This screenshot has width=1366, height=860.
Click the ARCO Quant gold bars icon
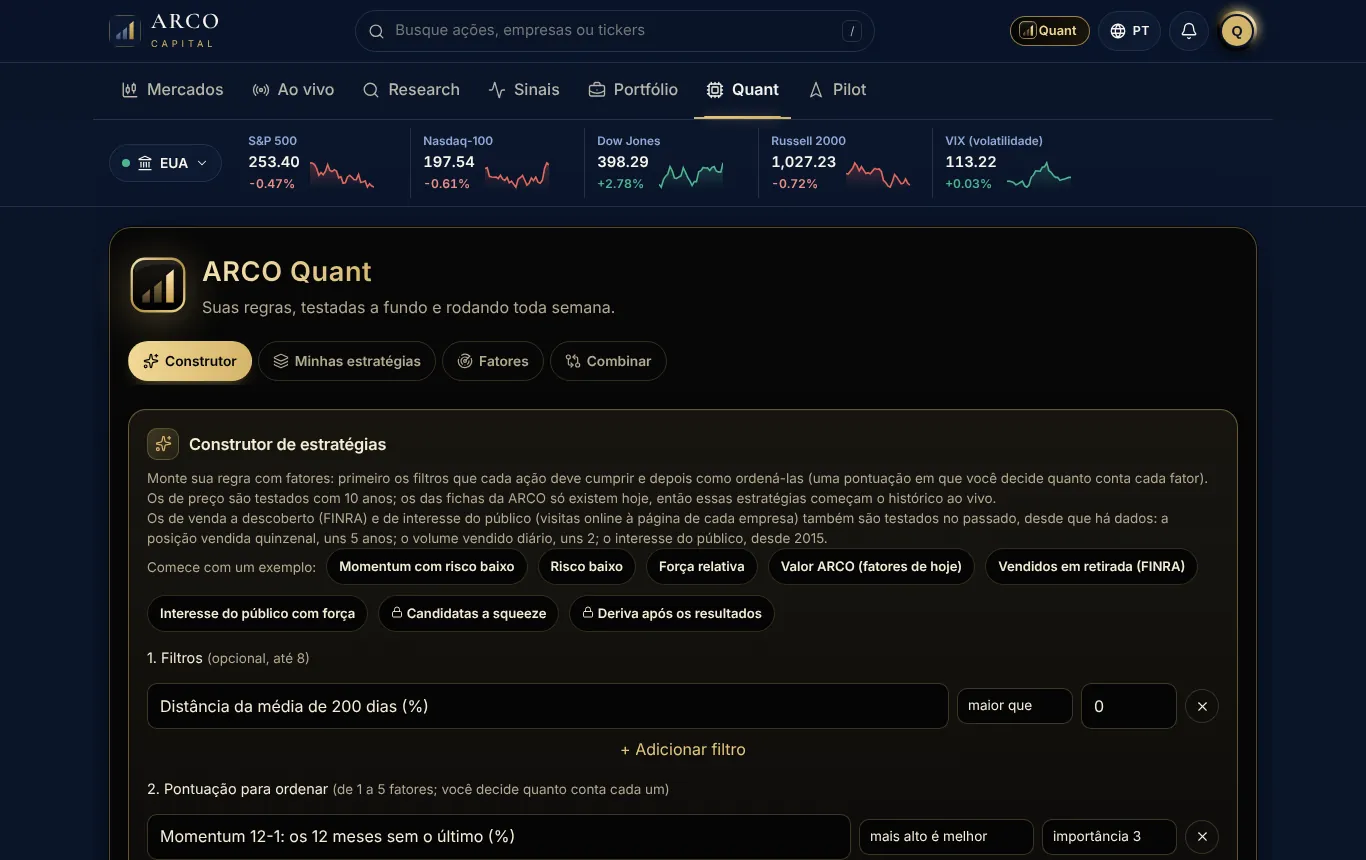tap(158, 285)
